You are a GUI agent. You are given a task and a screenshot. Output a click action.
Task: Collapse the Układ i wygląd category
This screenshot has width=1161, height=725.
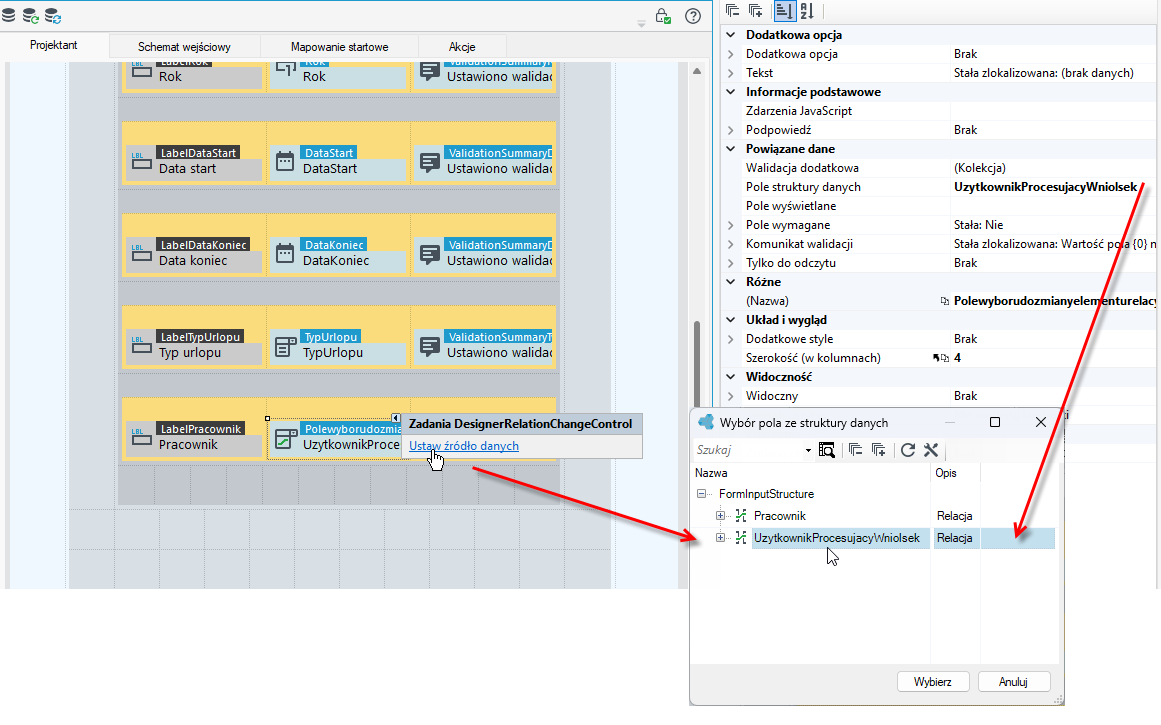coord(731,320)
